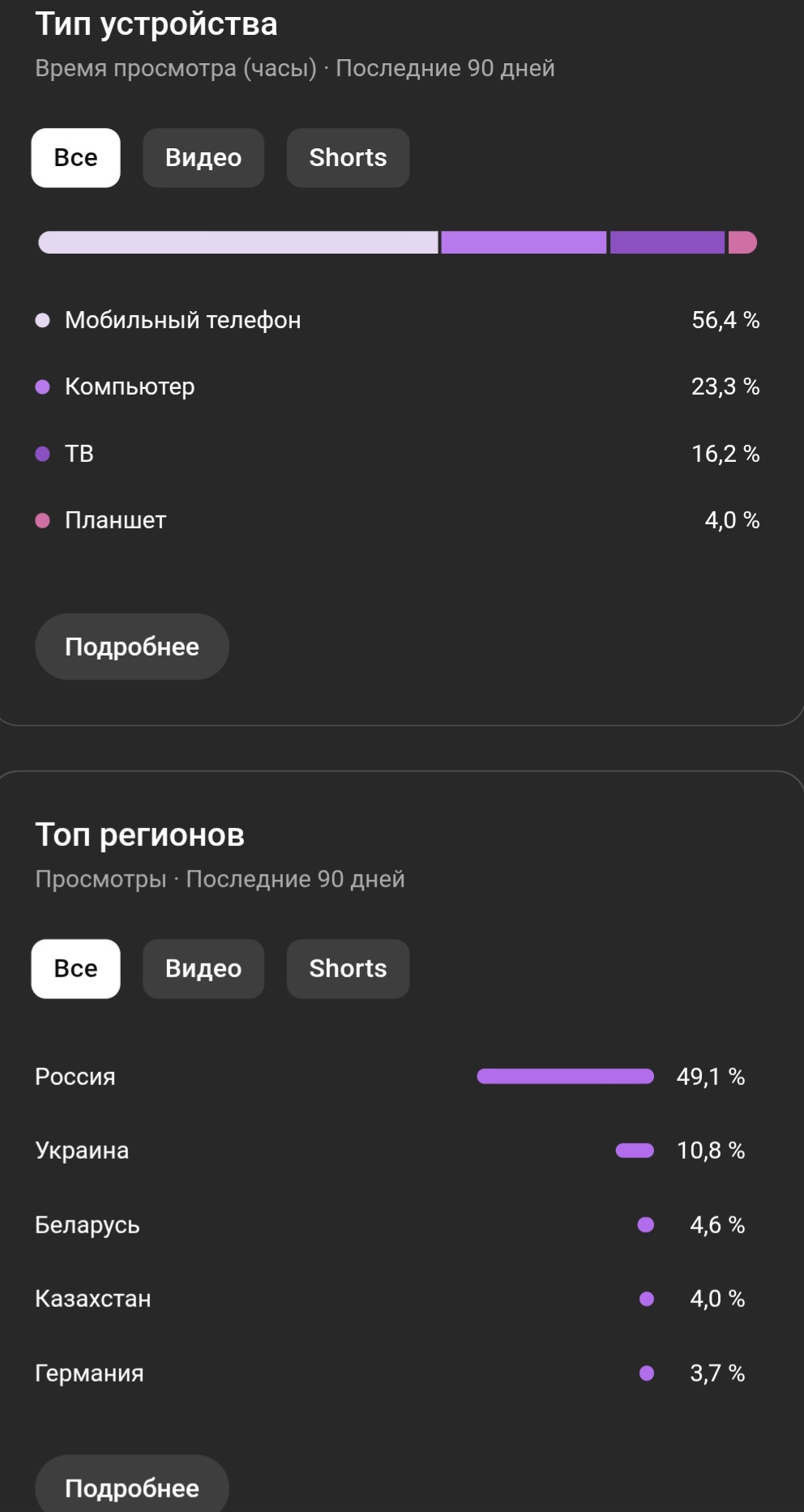Click the light mobile phone segment of the device bar
The image size is (804, 1512).
point(238,242)
